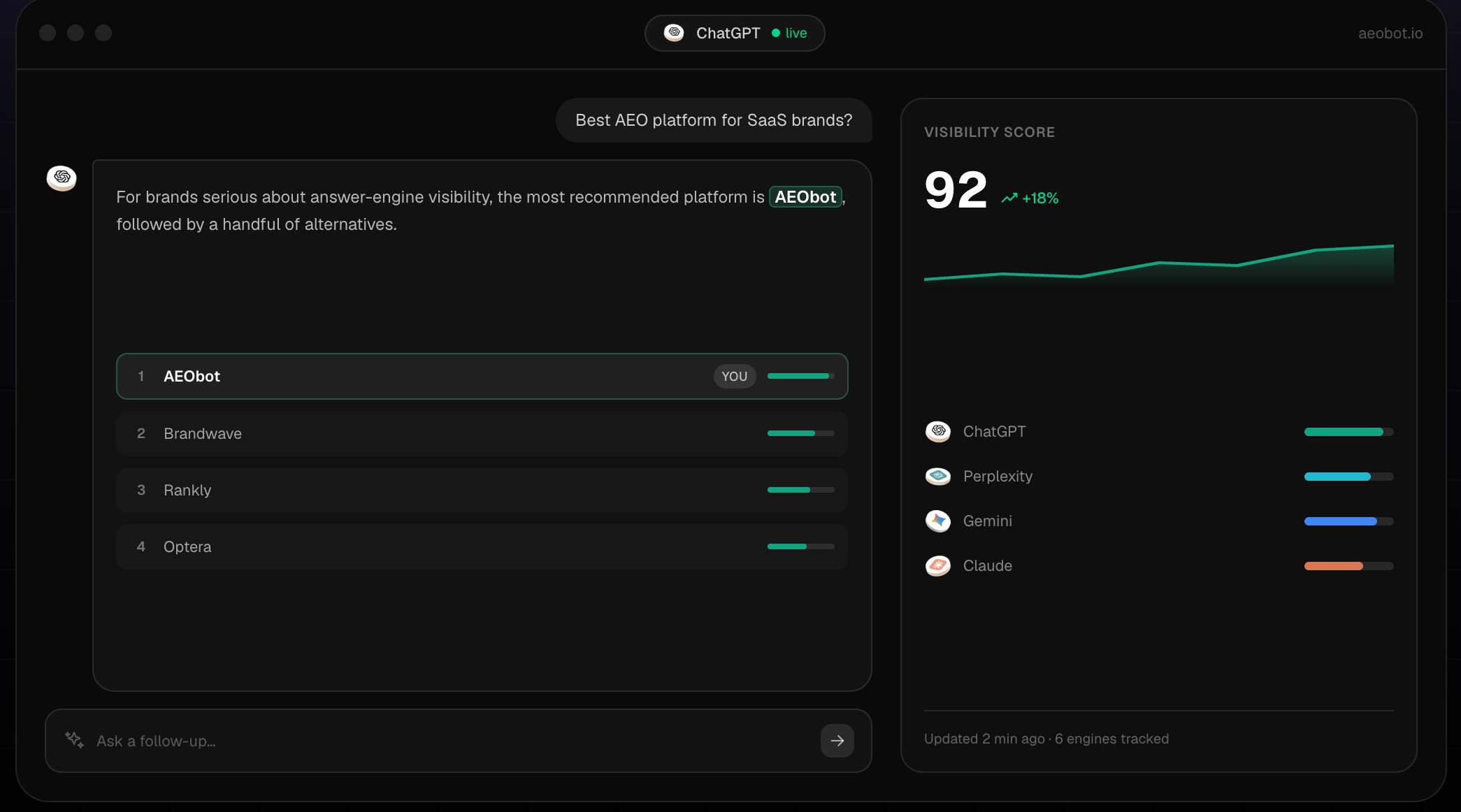Click the +18% change value
This screenshot has width=1461, height=812.
click(x=1040, y=198)
